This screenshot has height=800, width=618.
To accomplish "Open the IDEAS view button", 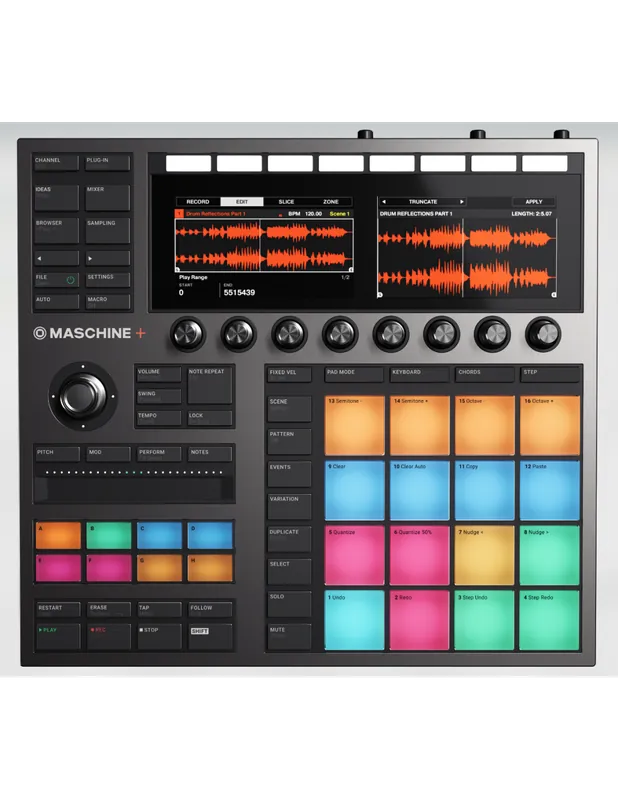I will coord(56,197).
